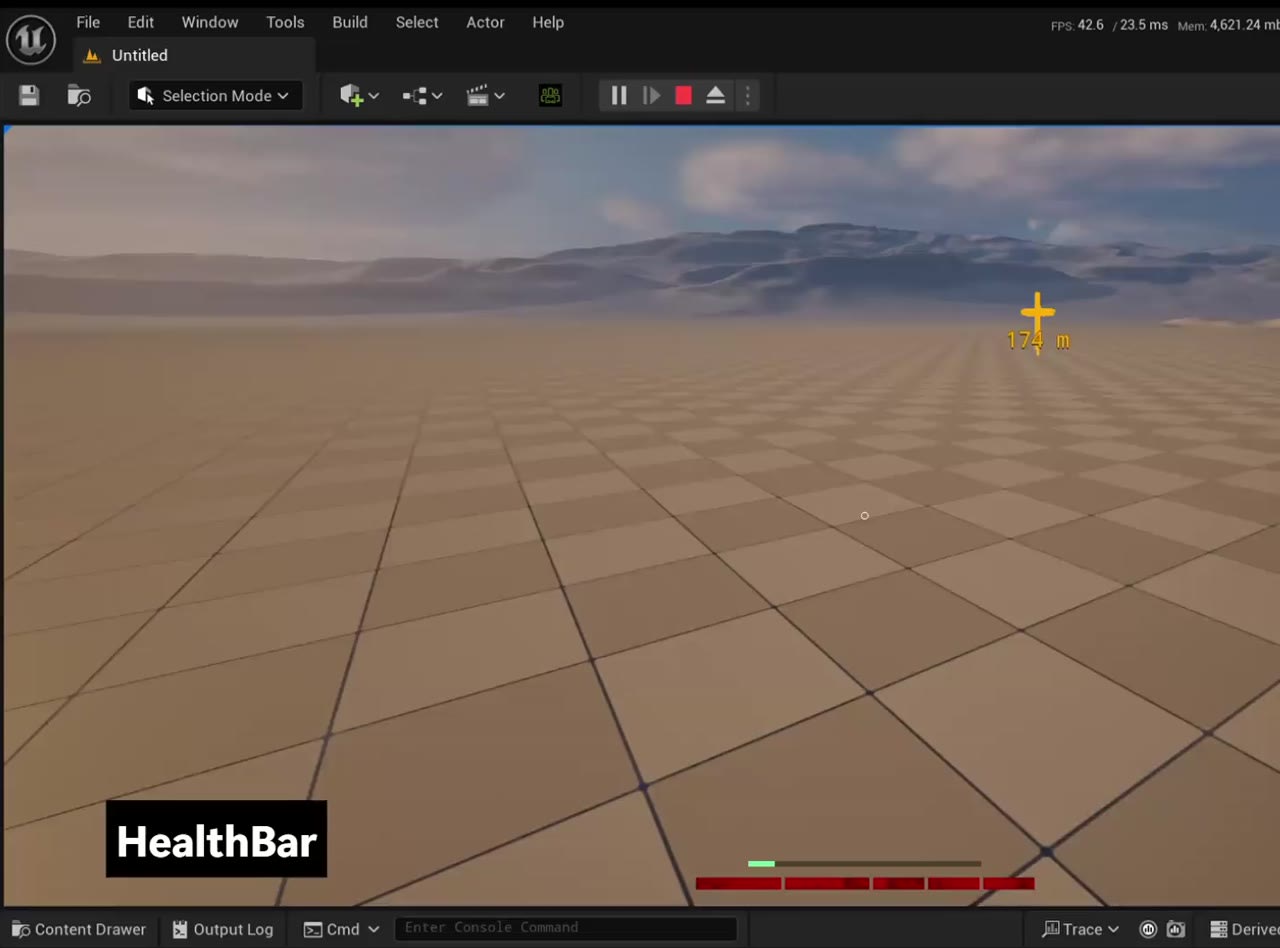Viewport: 1280px width, 948px height.
Task: Expand the add content dropdown arrow
Action: tap(374, 96)
